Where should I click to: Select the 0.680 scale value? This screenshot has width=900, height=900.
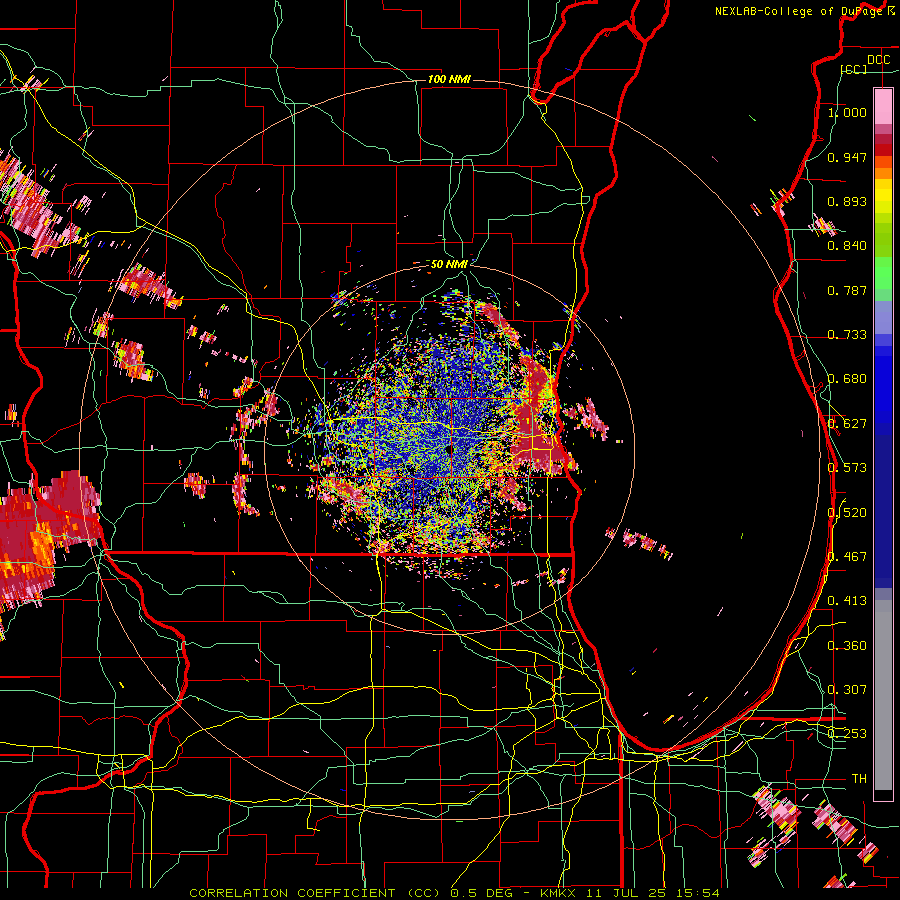(x=847, y=379)
